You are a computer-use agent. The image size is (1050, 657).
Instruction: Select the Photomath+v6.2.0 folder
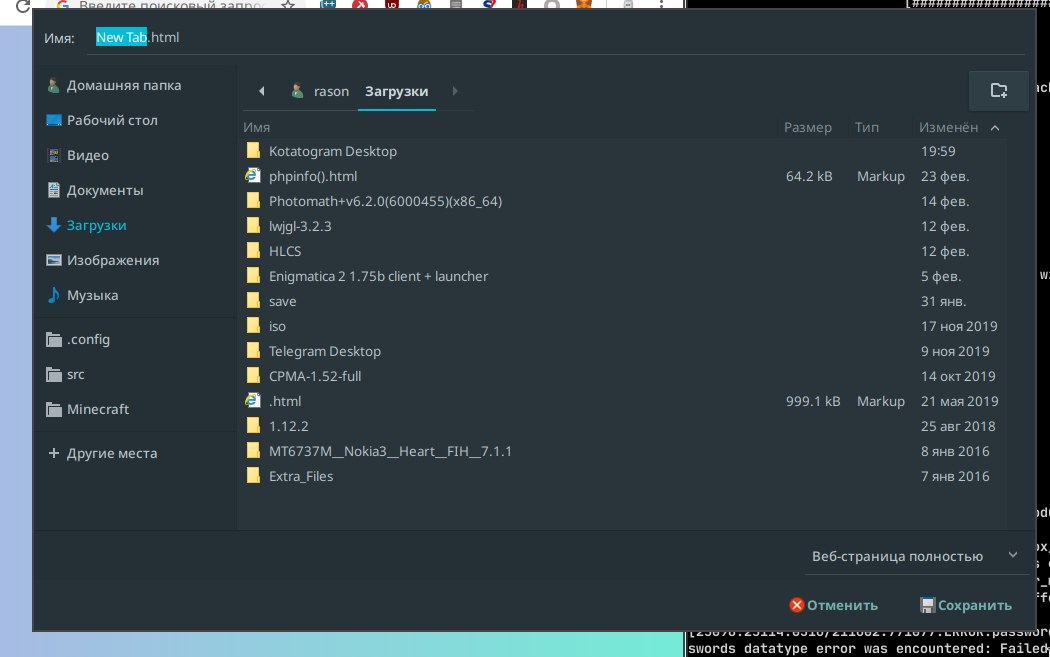623,201
